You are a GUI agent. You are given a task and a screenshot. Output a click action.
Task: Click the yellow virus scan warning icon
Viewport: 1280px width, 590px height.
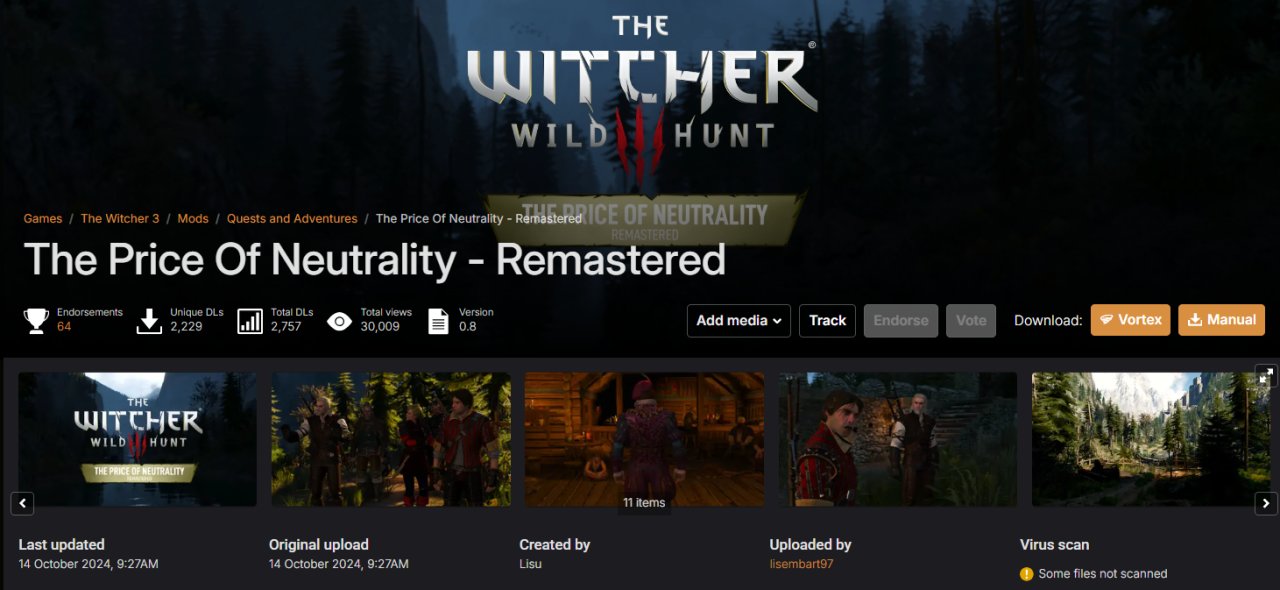[x=1026, y=574]
